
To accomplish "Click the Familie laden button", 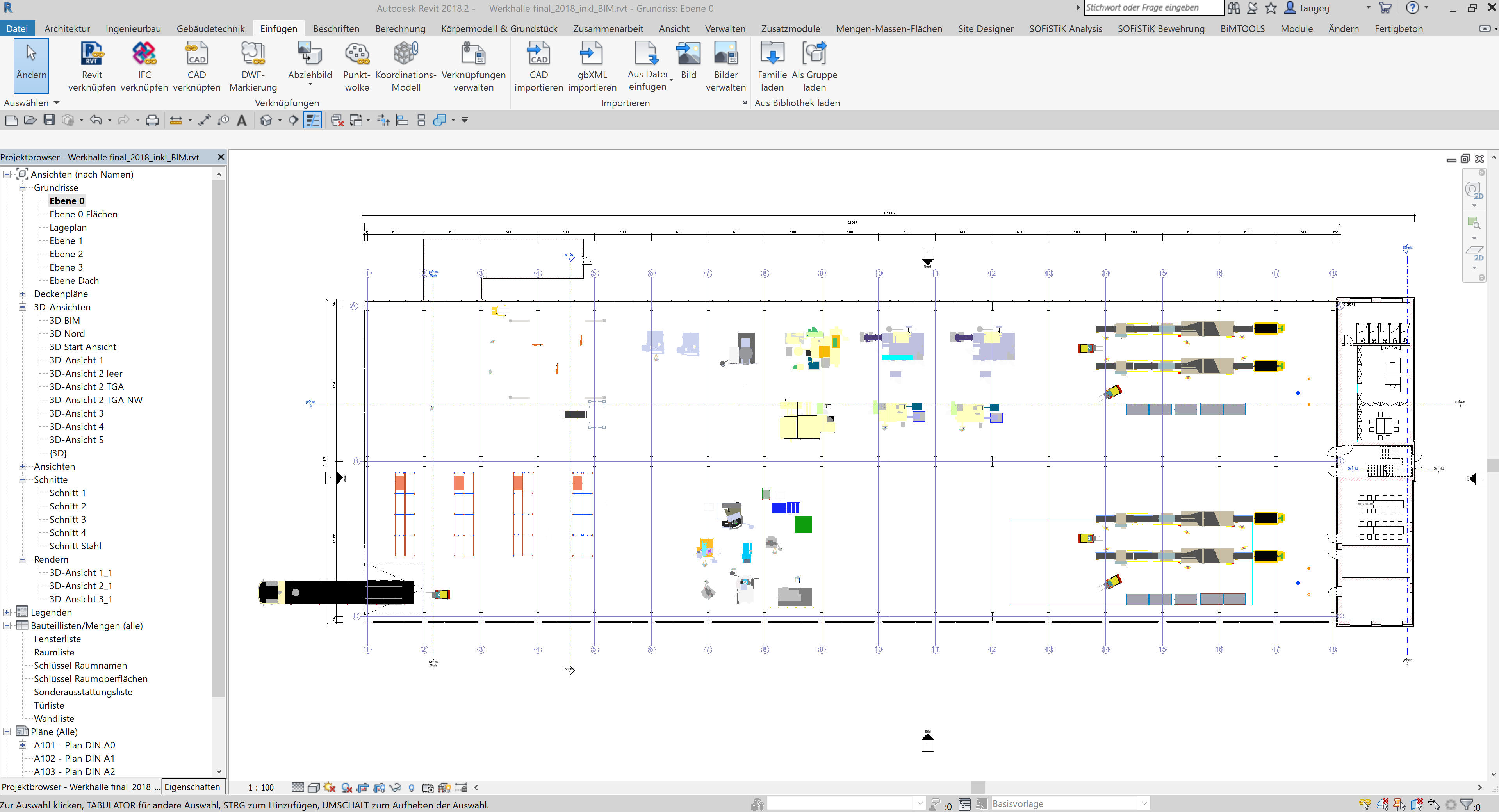I will click(x=772, y=64).
